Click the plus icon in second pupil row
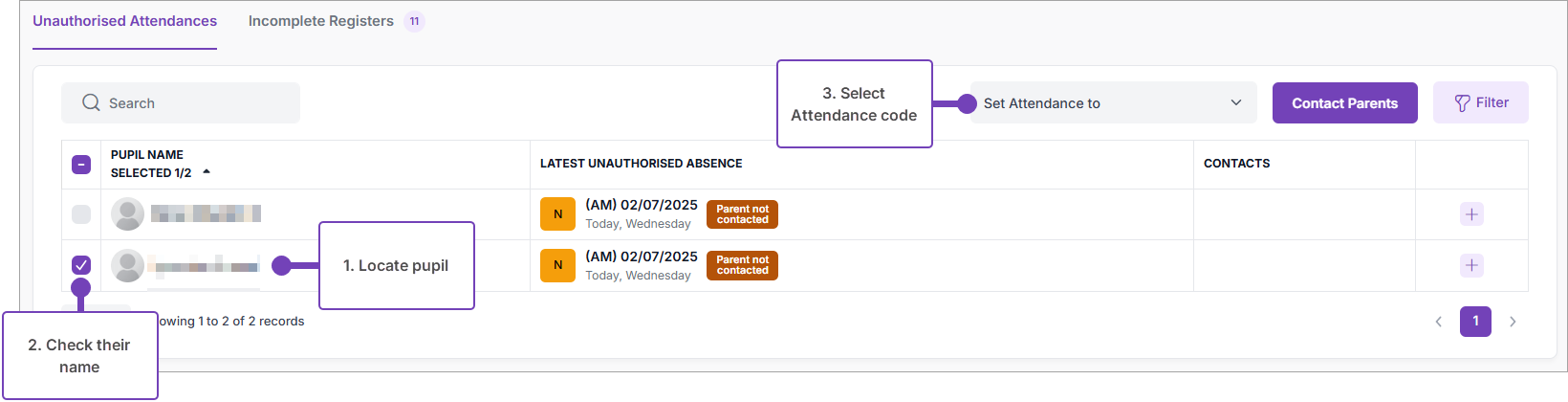The image size is (1568, 402). [x=1471, y=265]
